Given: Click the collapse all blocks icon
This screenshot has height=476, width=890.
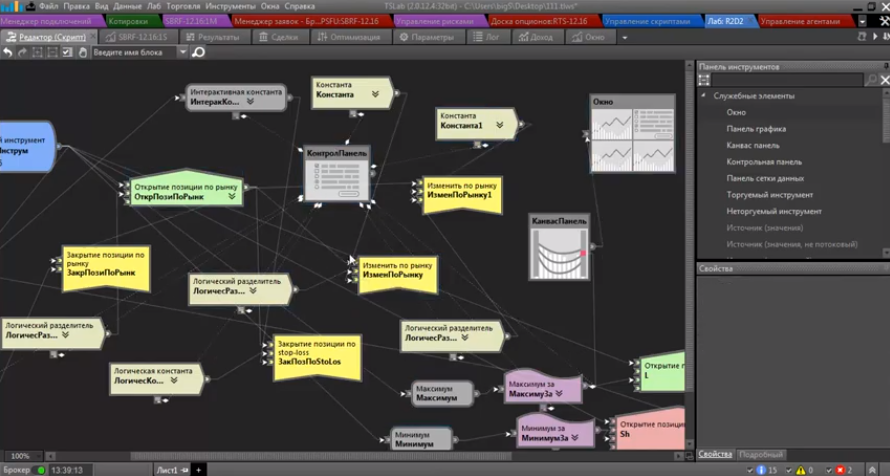Looking at the screenshot, I should 52,52.
